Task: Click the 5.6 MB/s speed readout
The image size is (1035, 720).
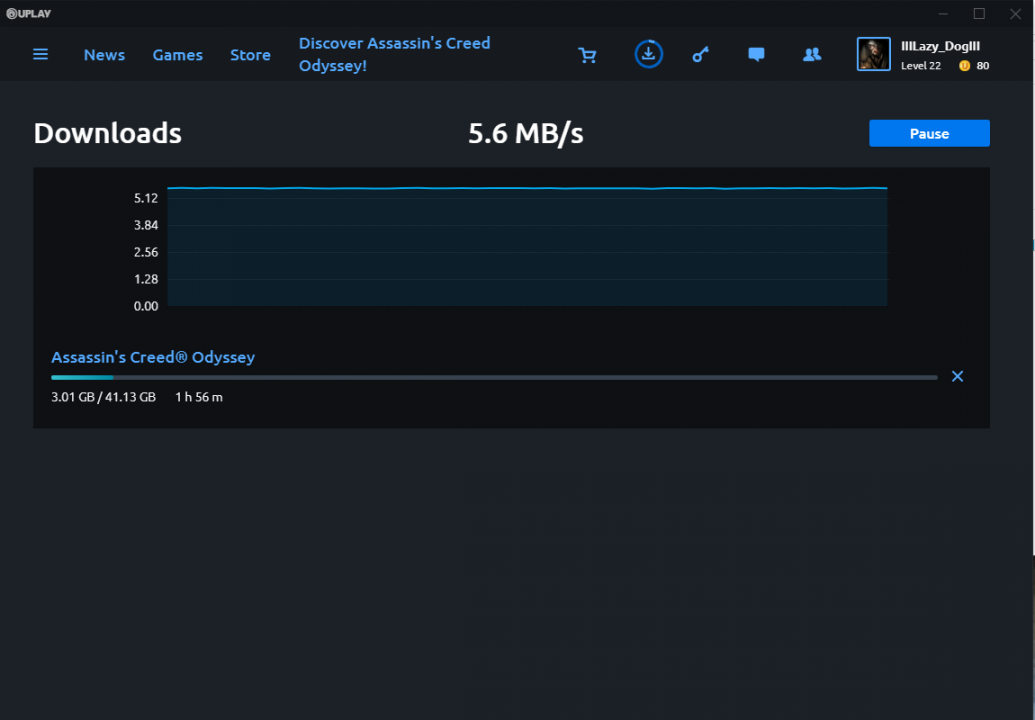Action: pyautogui.click(x=525, y=133)
